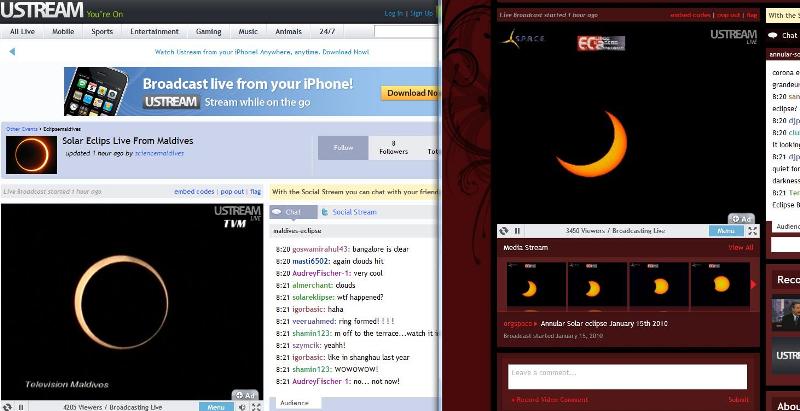The height and width of the screenshot is (411, 800).
Task: Open the Ad button on right window player
Action: pos(741,219)
